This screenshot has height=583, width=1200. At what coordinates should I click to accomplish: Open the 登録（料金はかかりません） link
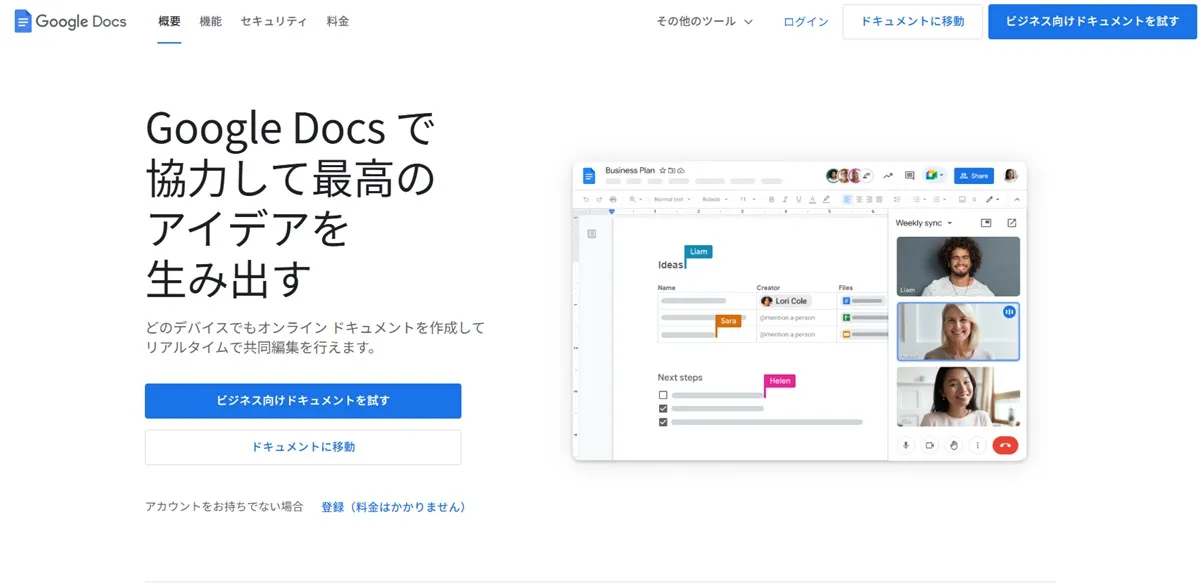pos(394,507)
